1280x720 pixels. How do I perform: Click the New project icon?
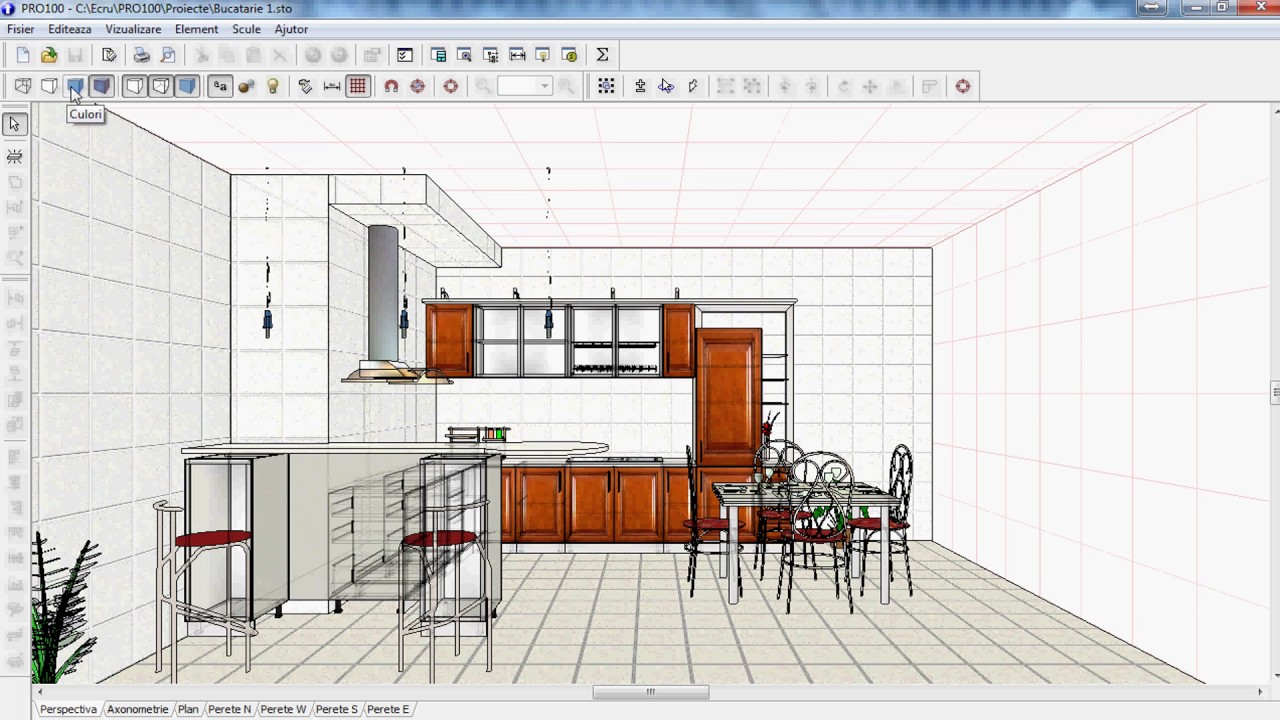tap(23, 55)
